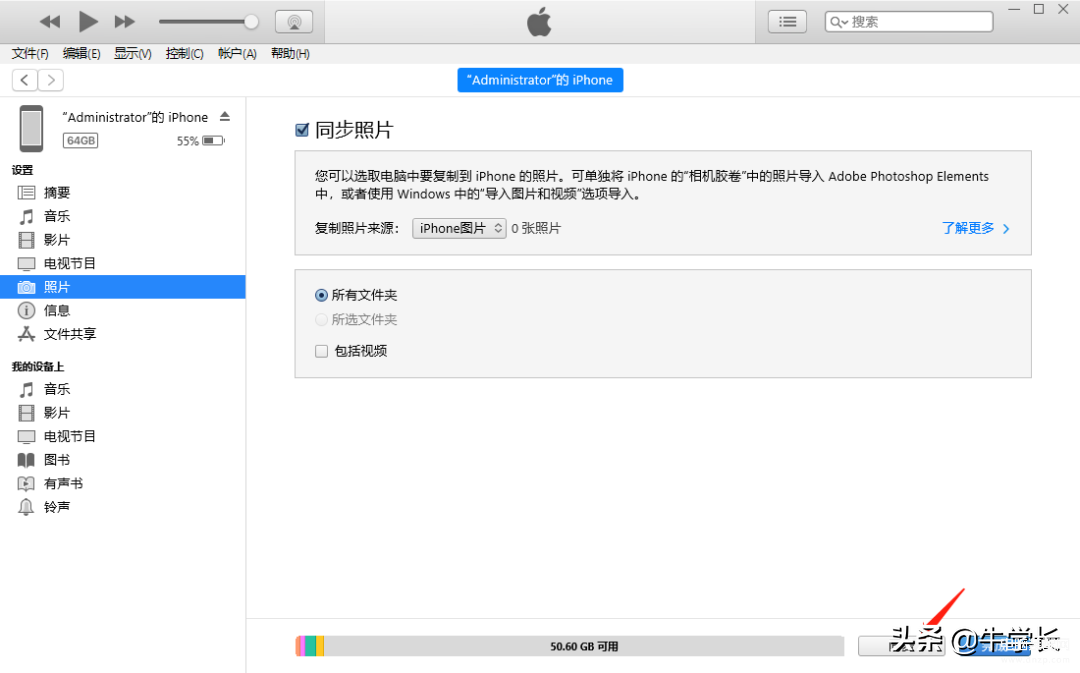Click the rewind previous track button
The width and height of the screenshot is (1080, 673).
tap(50, 22)
